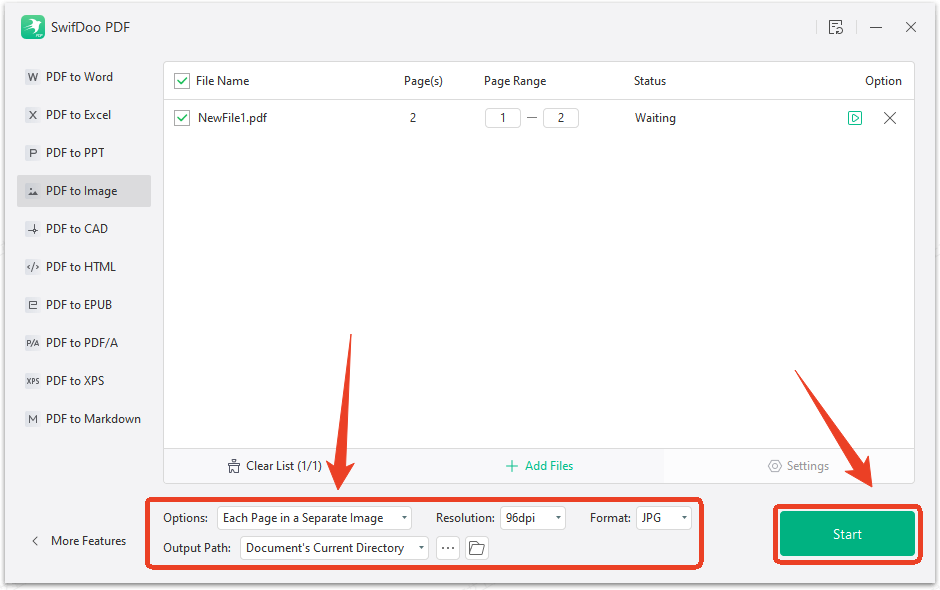The width and height of the screenshot is (940, 590).
Task: Switch to PDF to CAD
Action: pyautogui.click(x=84, y=229)
